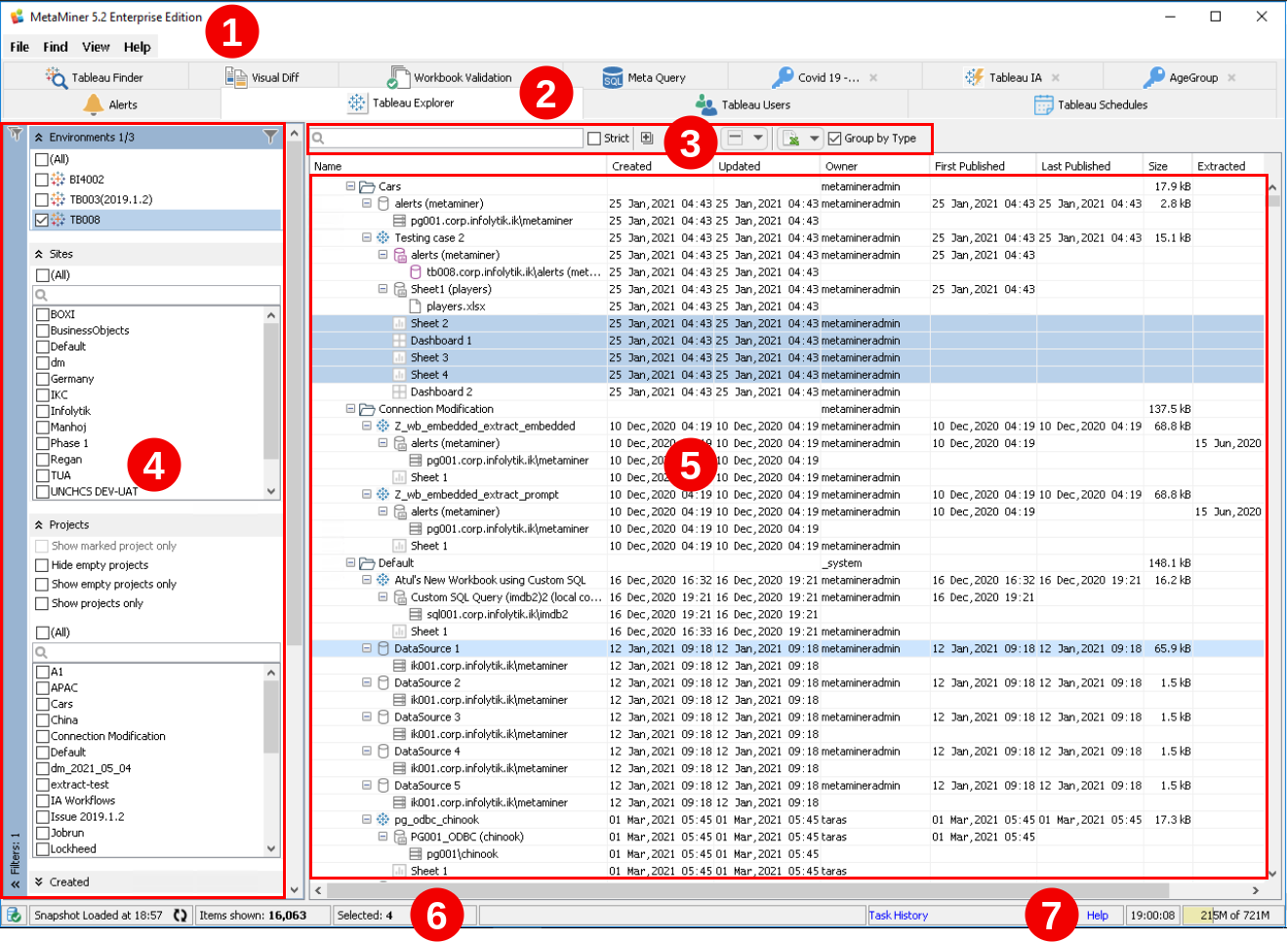Click the Cars folder icon

pyautogui.click(x=367, y=186)
